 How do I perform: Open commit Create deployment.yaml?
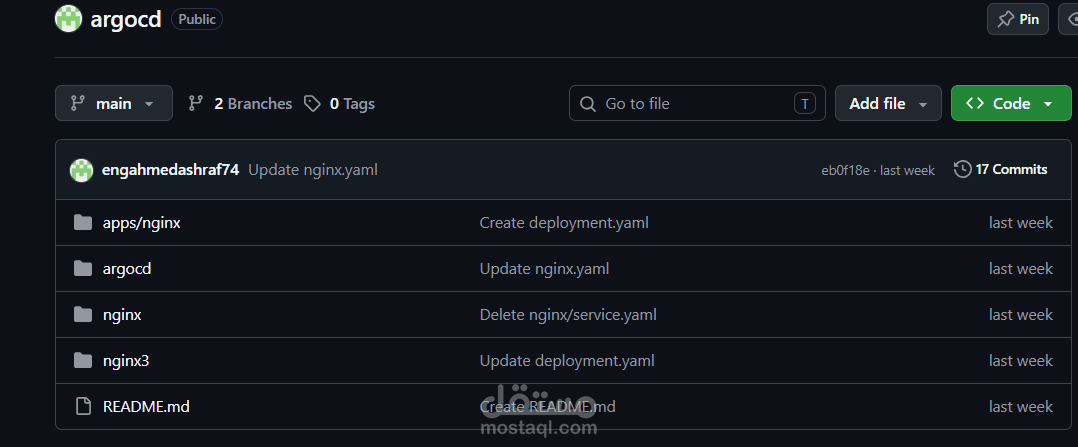[x=564, y=223]
